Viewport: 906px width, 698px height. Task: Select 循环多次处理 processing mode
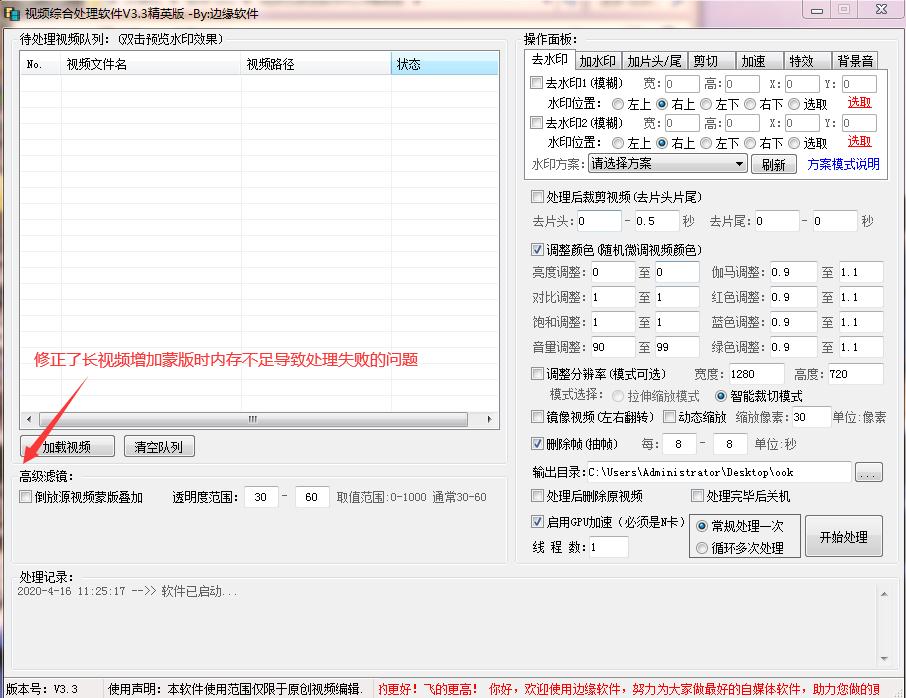[x=703, y=548]
